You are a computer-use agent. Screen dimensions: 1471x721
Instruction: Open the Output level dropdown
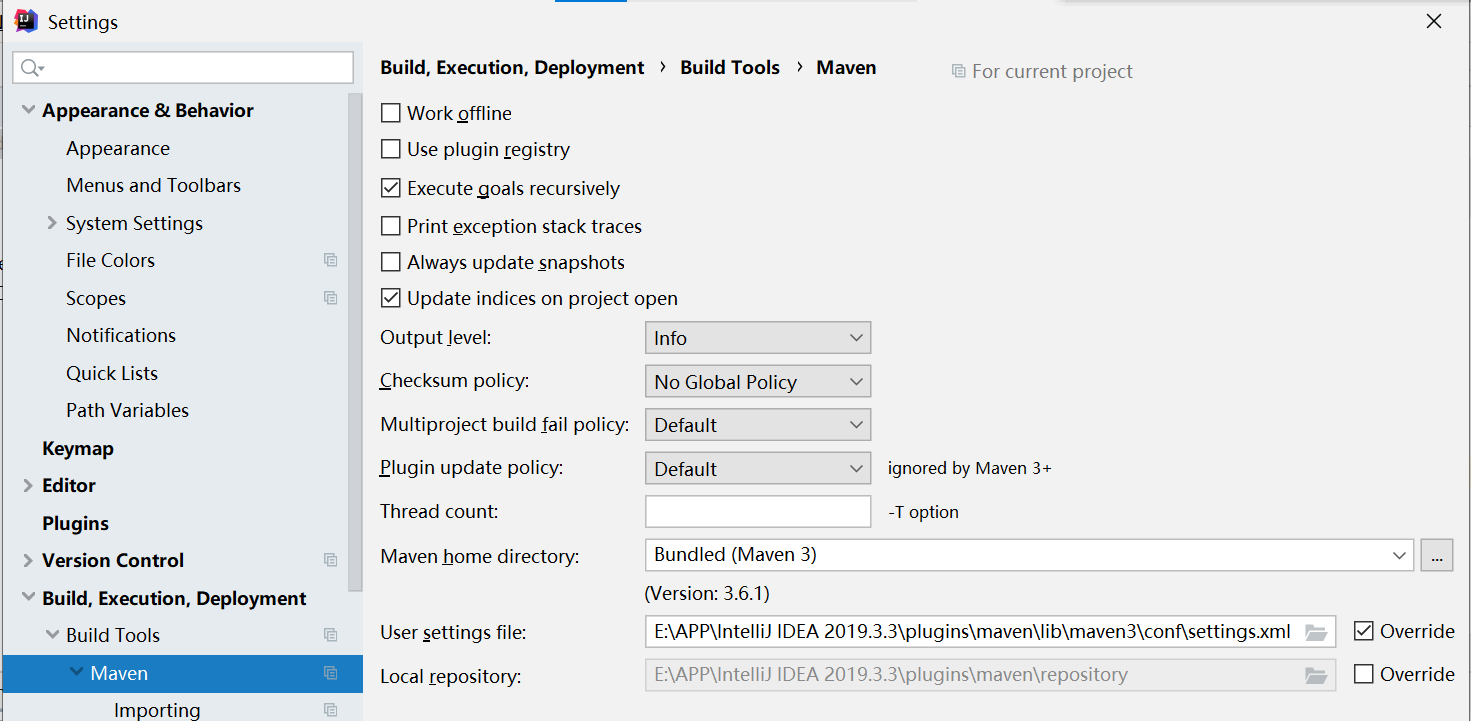[757, 338]
